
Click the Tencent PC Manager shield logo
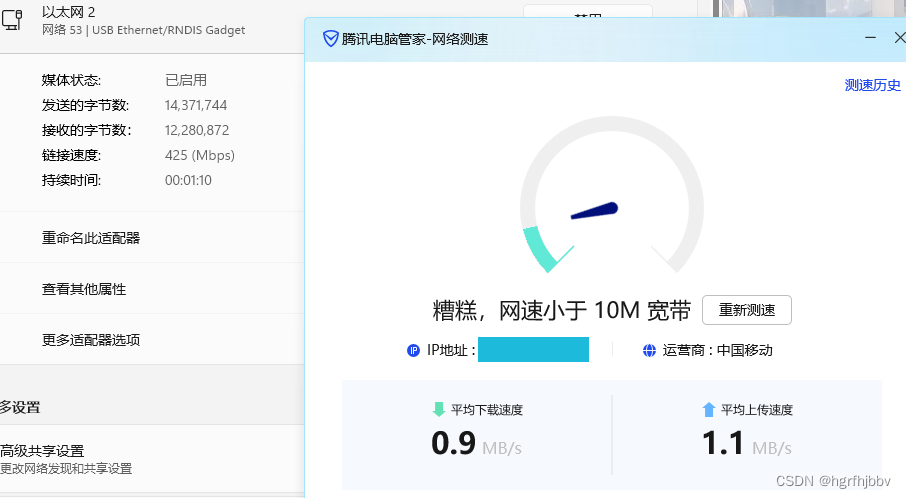coord(331,39)
